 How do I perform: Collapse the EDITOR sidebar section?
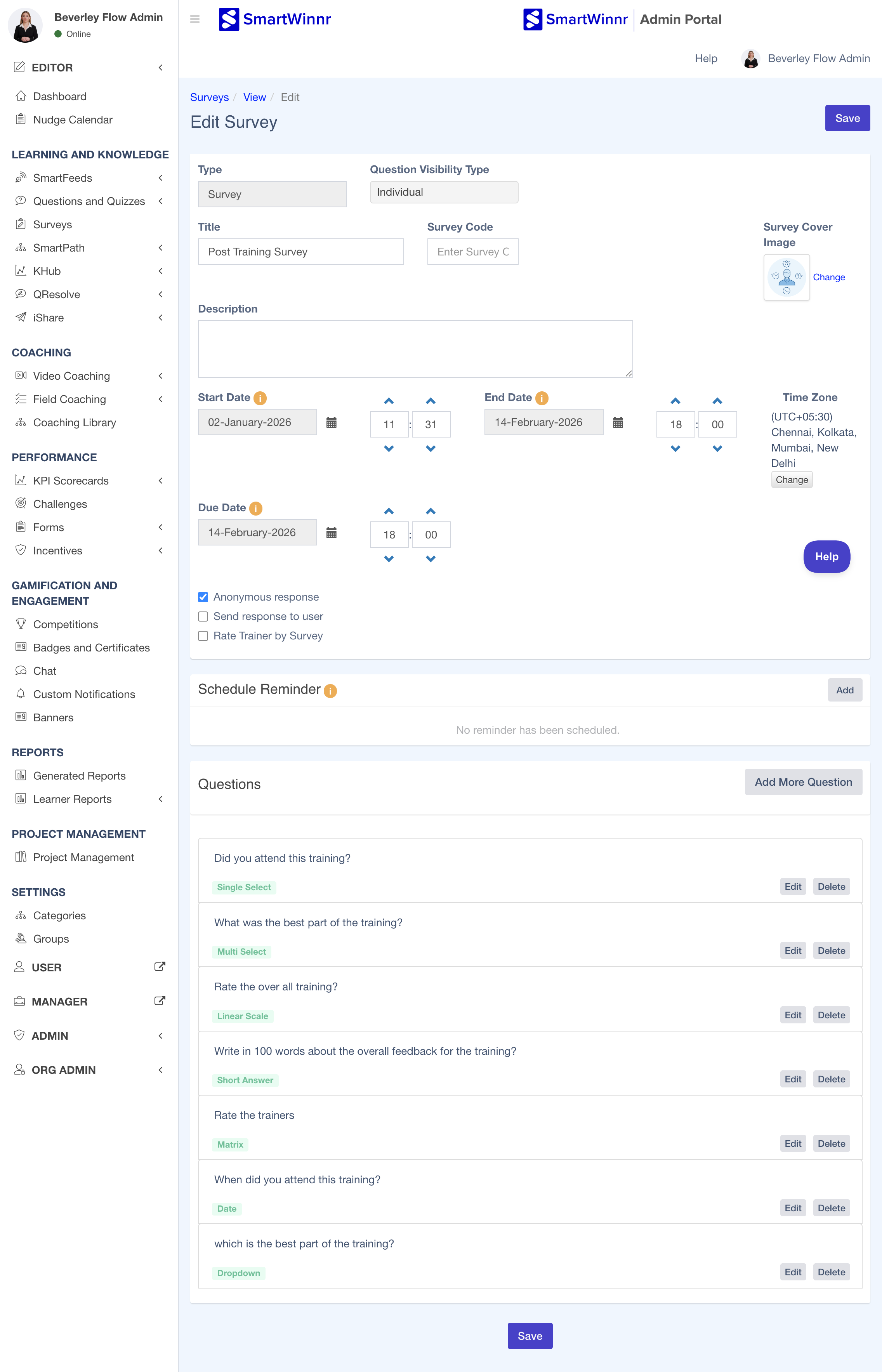click(x=160, y=68)
